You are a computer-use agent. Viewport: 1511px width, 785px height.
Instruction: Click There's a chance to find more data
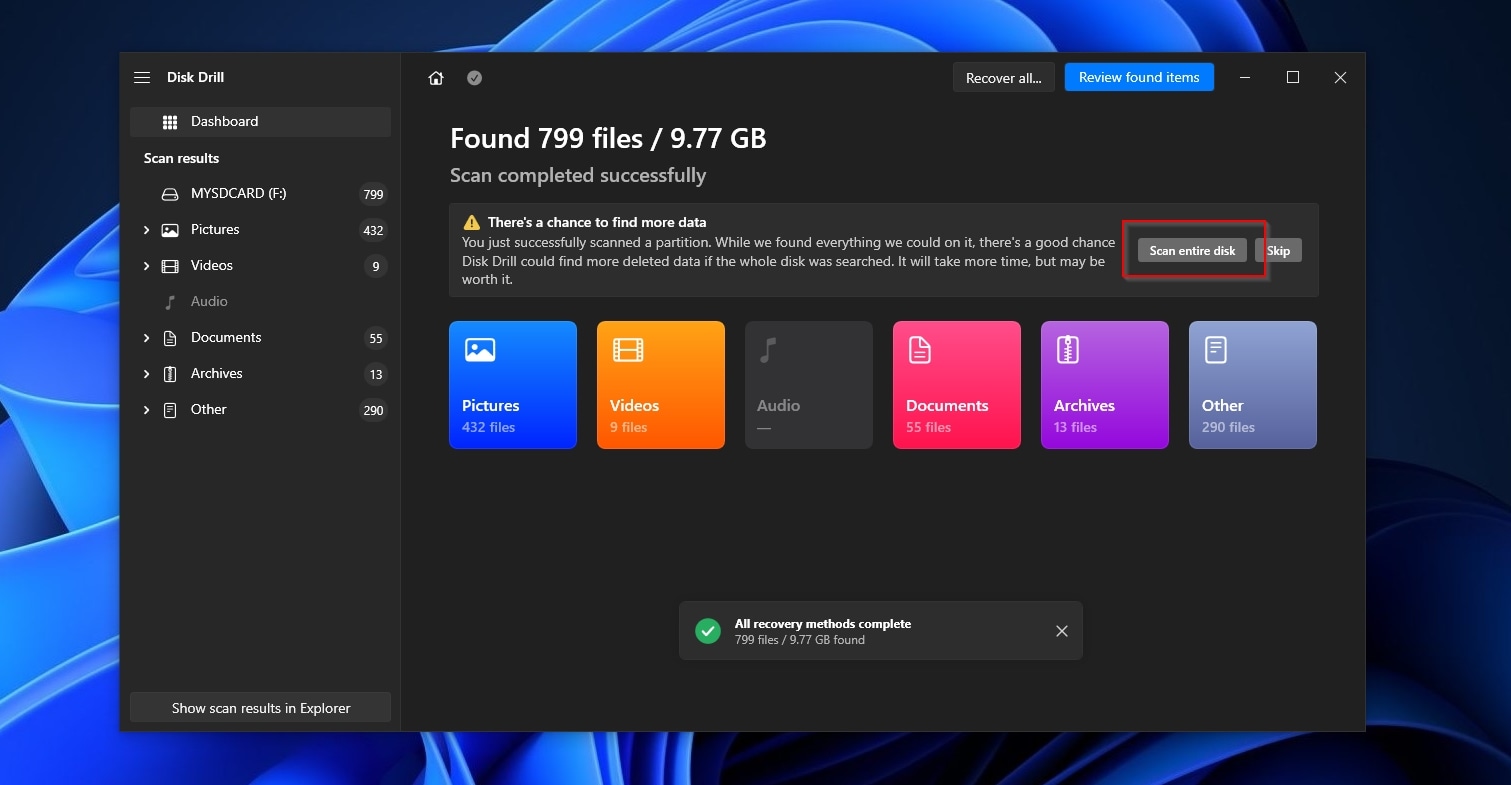tap(597, 222)
